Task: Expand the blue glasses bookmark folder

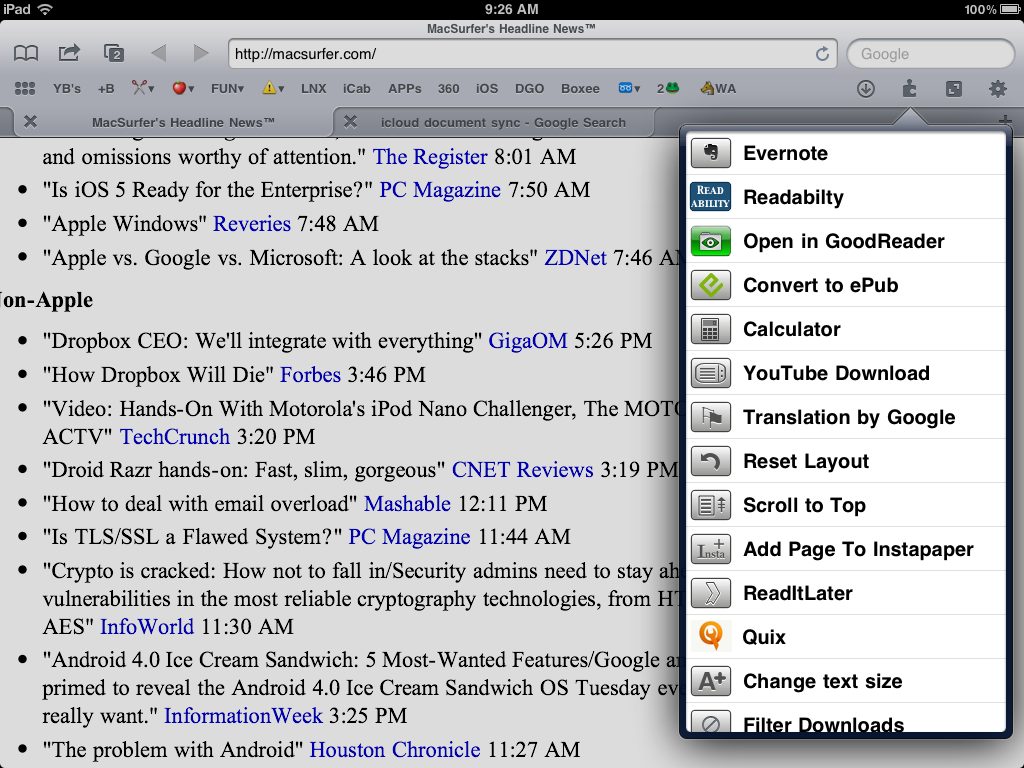Action: 629,88
